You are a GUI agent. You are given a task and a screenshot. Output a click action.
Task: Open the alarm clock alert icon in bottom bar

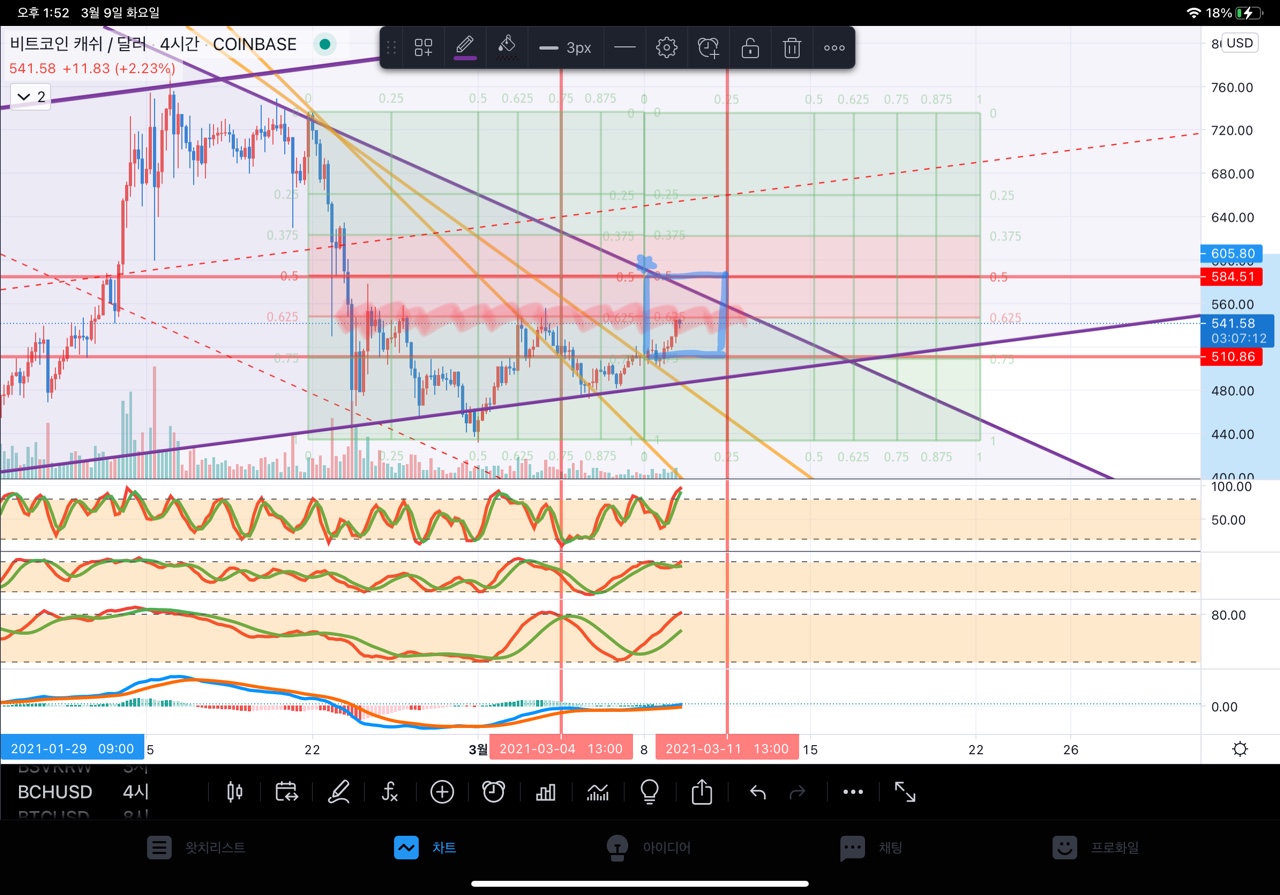click(494, 792)
